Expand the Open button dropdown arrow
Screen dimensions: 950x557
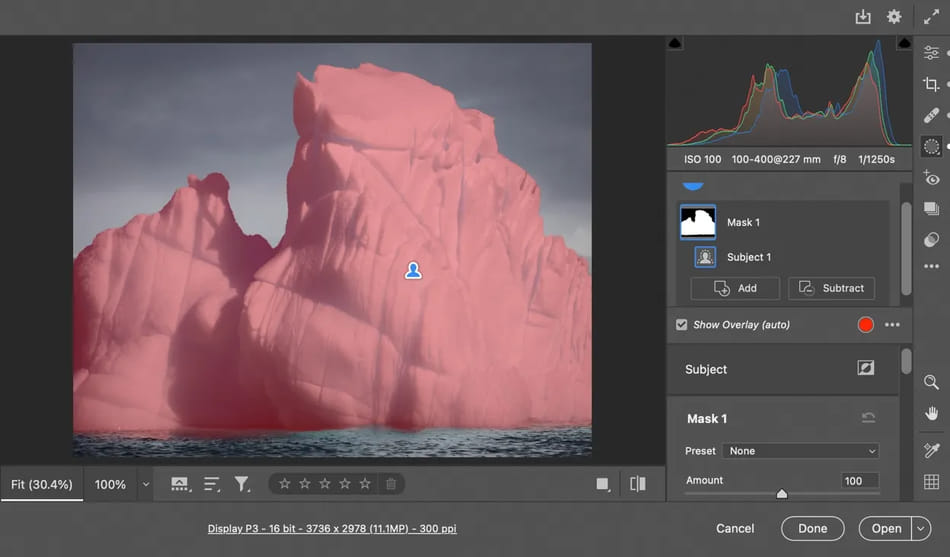click(x=920, y=529)
